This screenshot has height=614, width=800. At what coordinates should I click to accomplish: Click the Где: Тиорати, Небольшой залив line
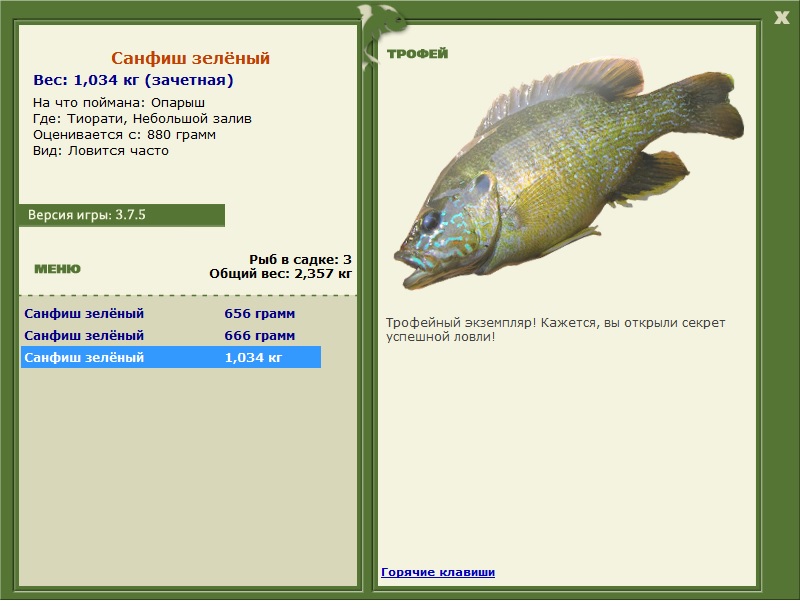(x=142, y=119)
